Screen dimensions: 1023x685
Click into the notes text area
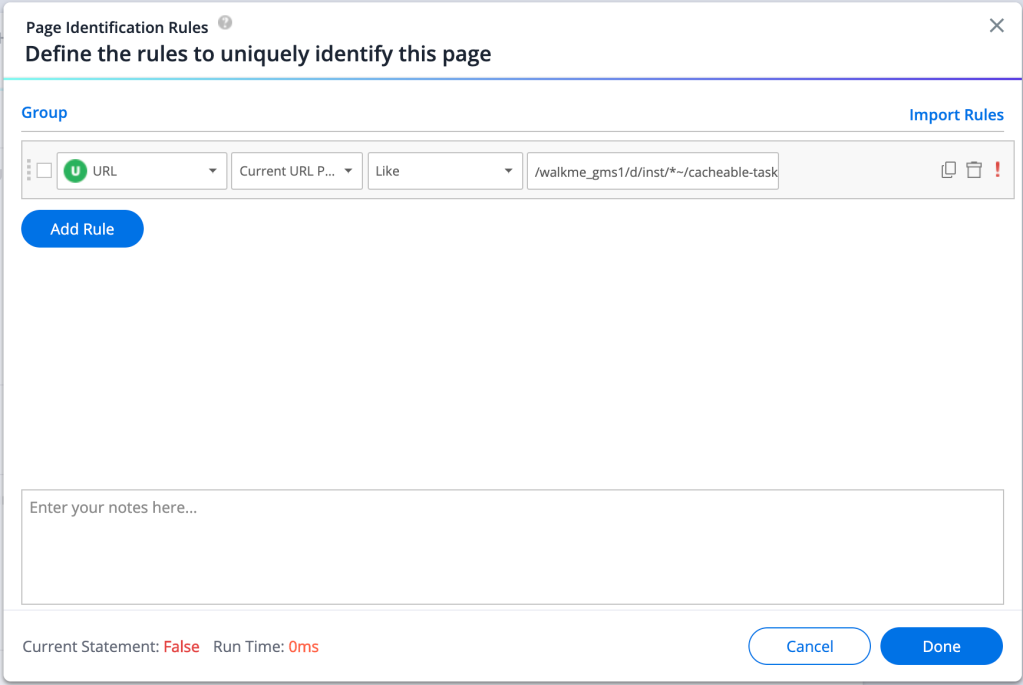pos(512,546)
